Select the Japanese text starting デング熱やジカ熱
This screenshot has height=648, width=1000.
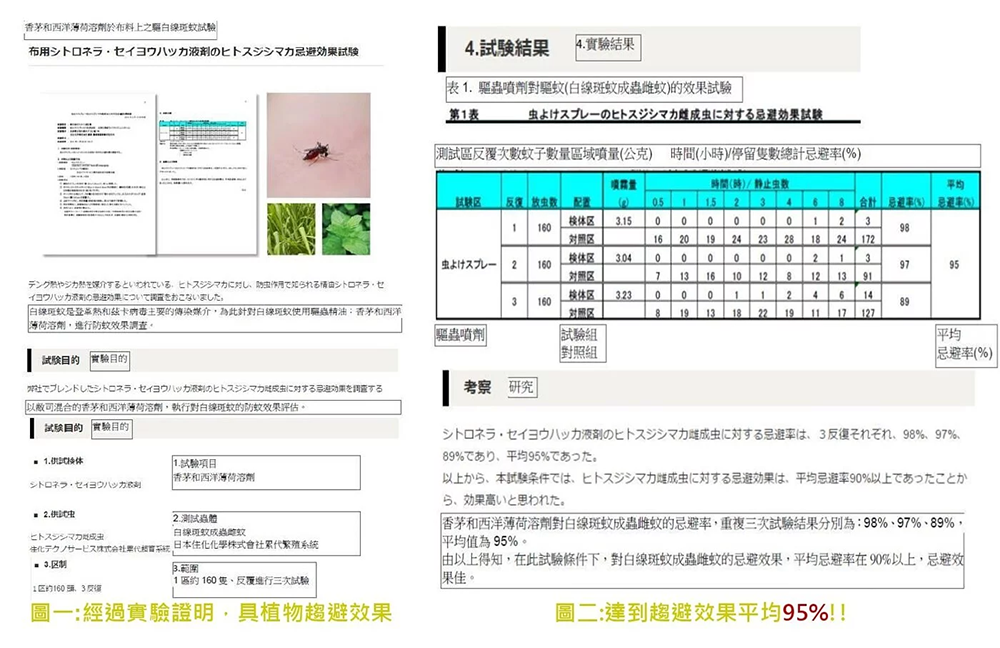click(x=206, y=291)
